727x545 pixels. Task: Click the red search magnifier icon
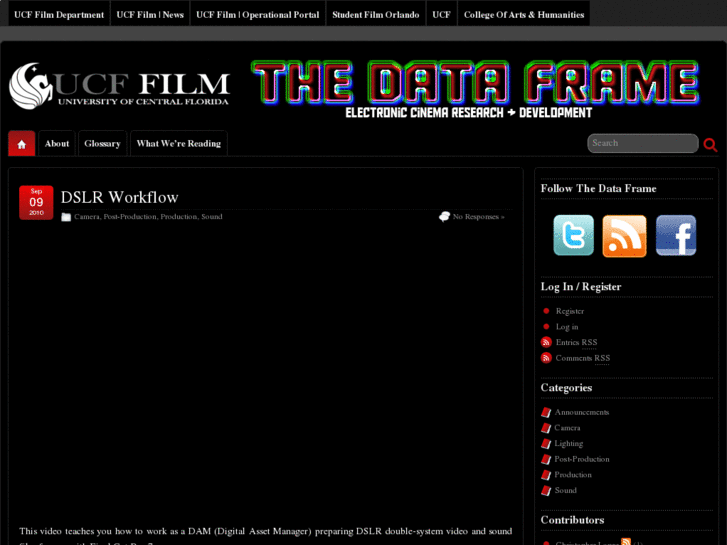point(710,145)
